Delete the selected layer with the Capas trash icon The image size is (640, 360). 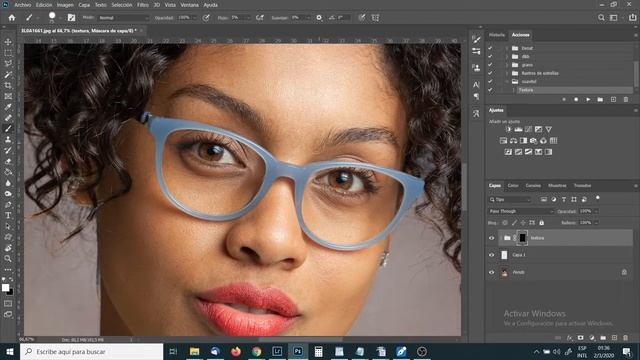[x=625, y=338]
